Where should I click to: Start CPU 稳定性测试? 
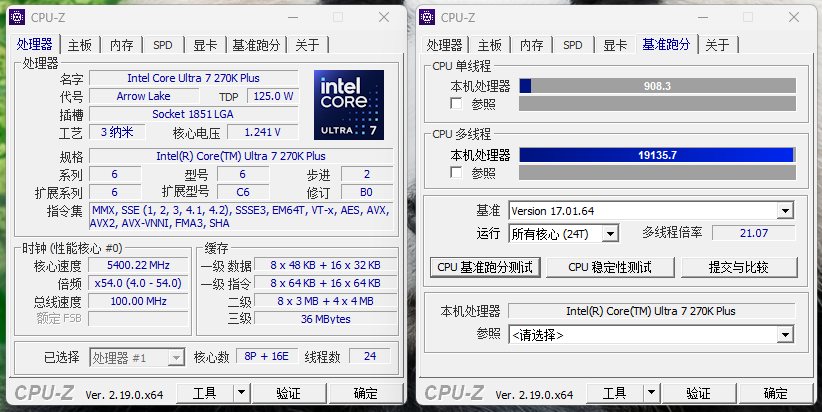click(610, 267)
